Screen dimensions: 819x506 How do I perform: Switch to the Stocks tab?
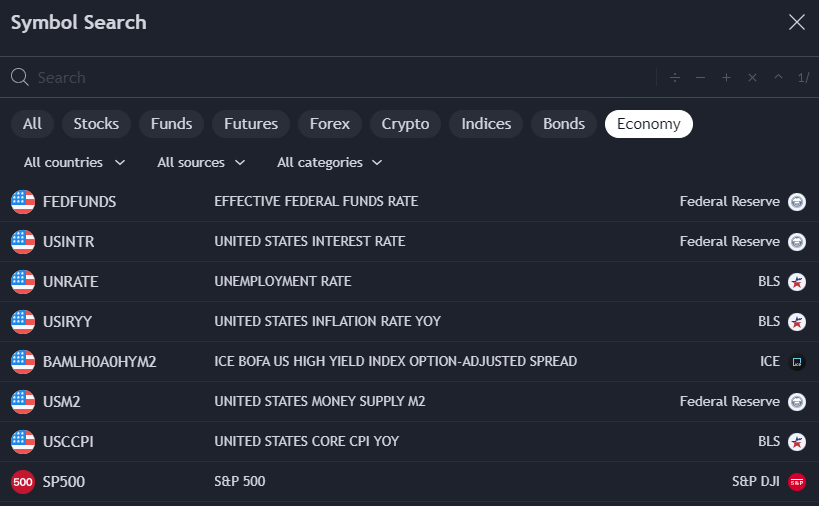96,124
